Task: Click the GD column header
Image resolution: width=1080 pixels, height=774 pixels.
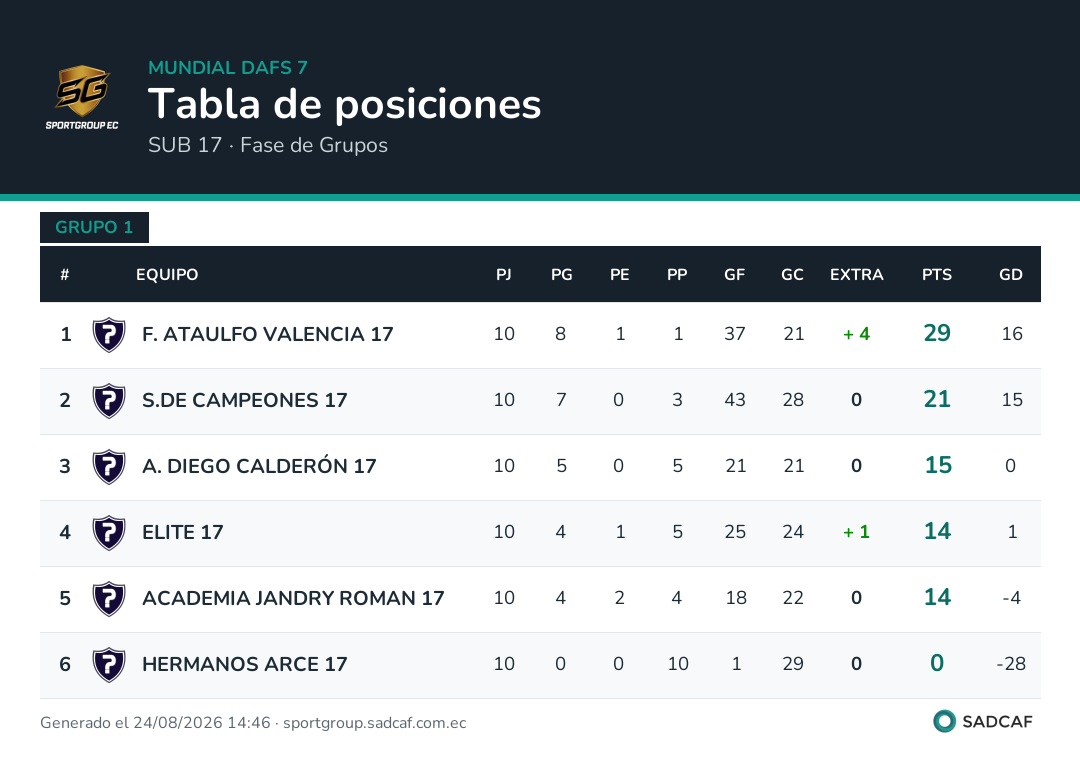Action: point(1010,274)
